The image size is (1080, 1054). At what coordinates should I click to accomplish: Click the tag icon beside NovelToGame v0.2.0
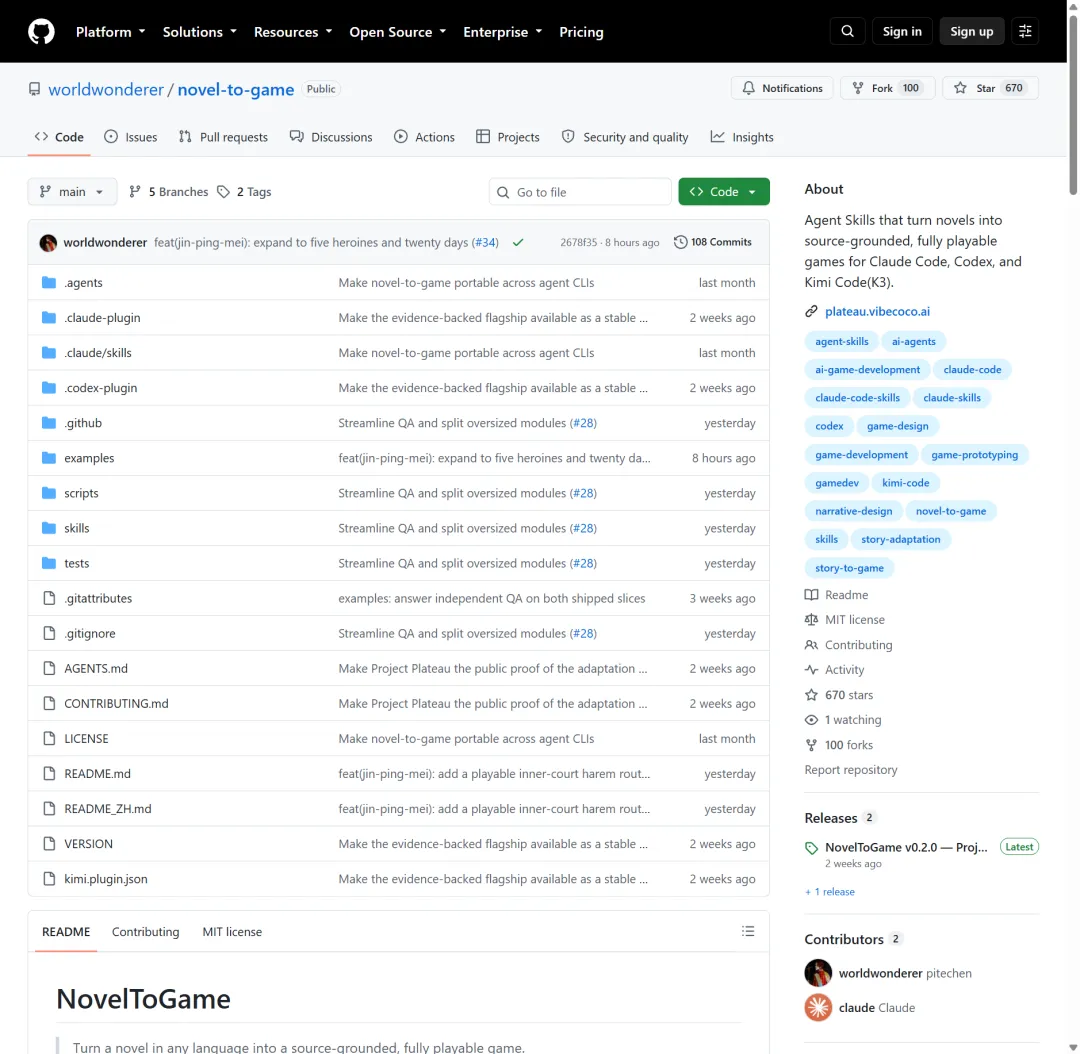click(x=811, y=848)
